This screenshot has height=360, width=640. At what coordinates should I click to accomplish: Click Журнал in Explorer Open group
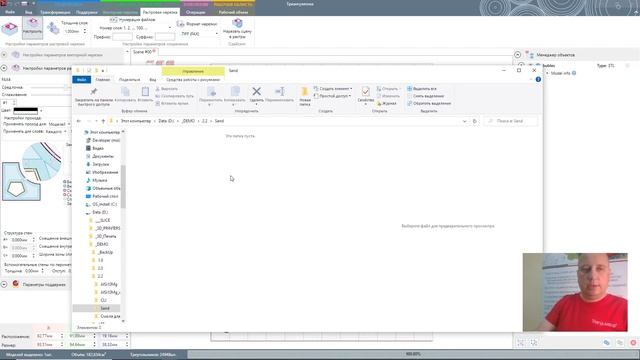coord(386,103)
